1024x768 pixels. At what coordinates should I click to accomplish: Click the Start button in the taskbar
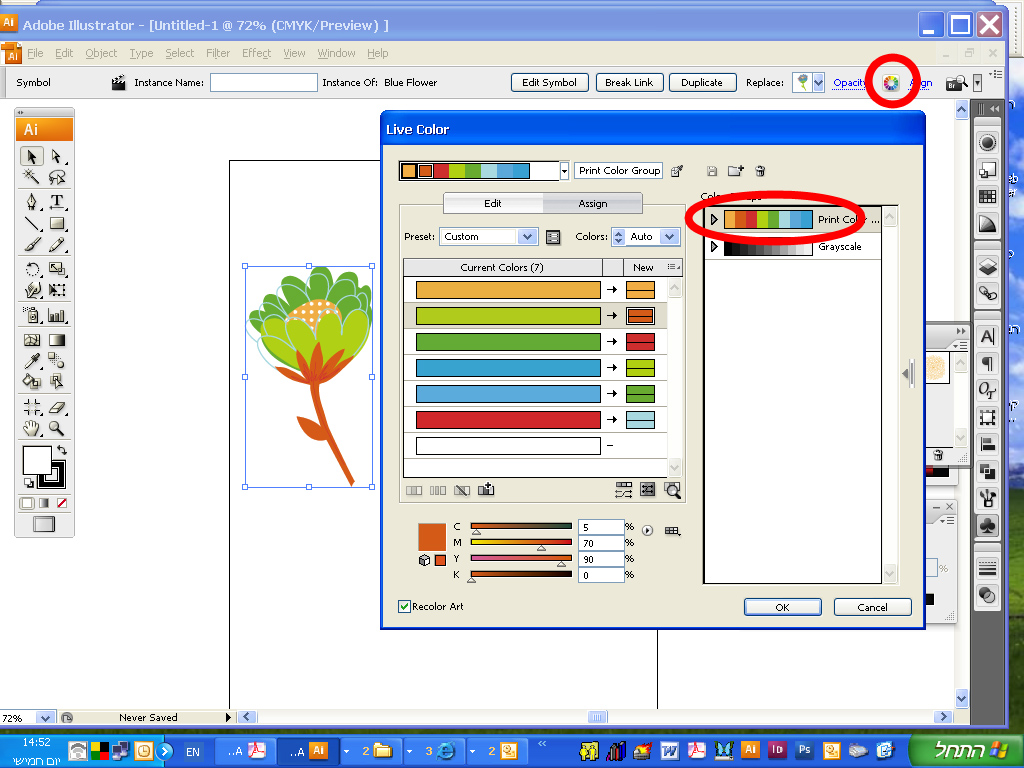point(965,750)
